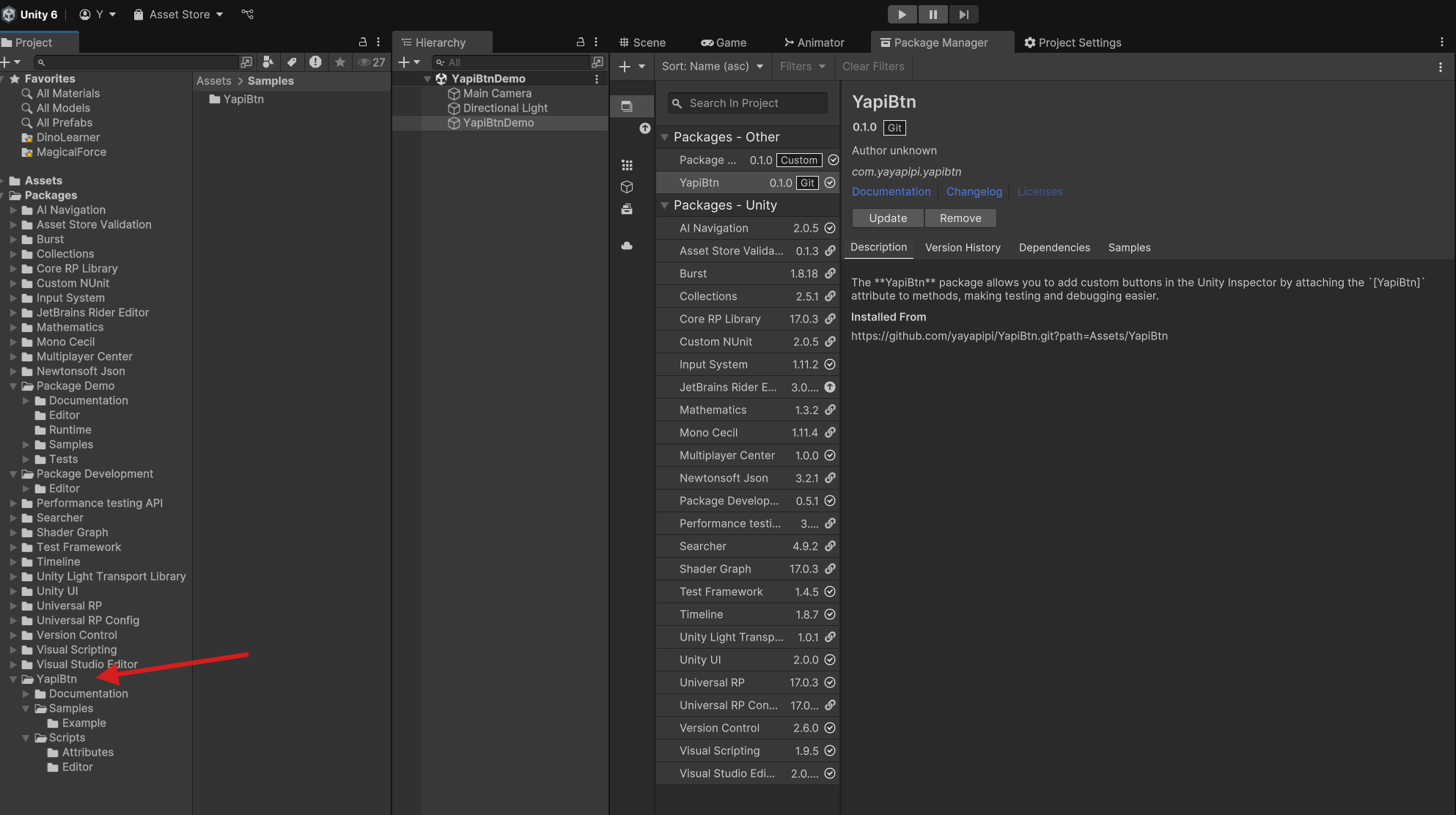1456x815 pixels.
Task: Open the Unity Registry cube icon
Action: point(627,187)
